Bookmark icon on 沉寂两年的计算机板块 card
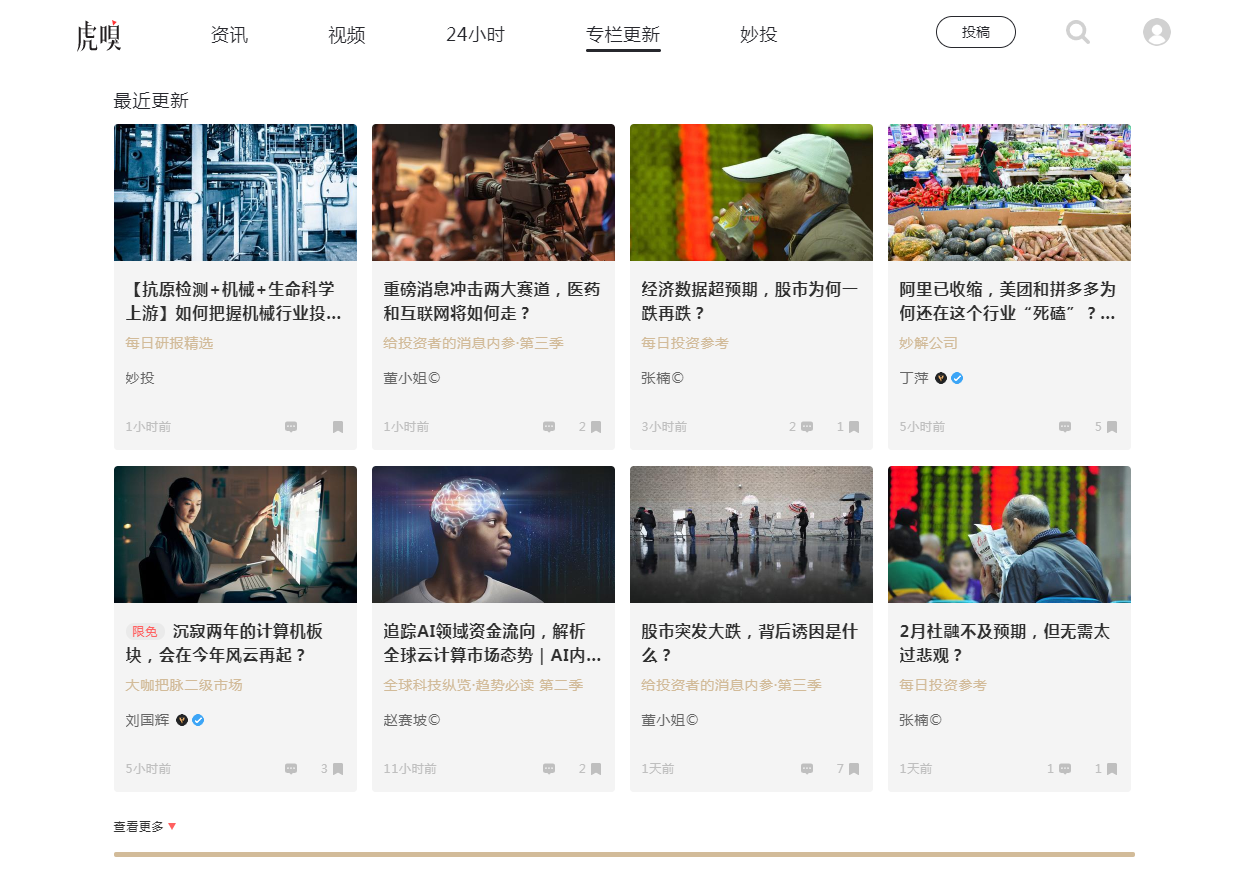 click(338, 769)
